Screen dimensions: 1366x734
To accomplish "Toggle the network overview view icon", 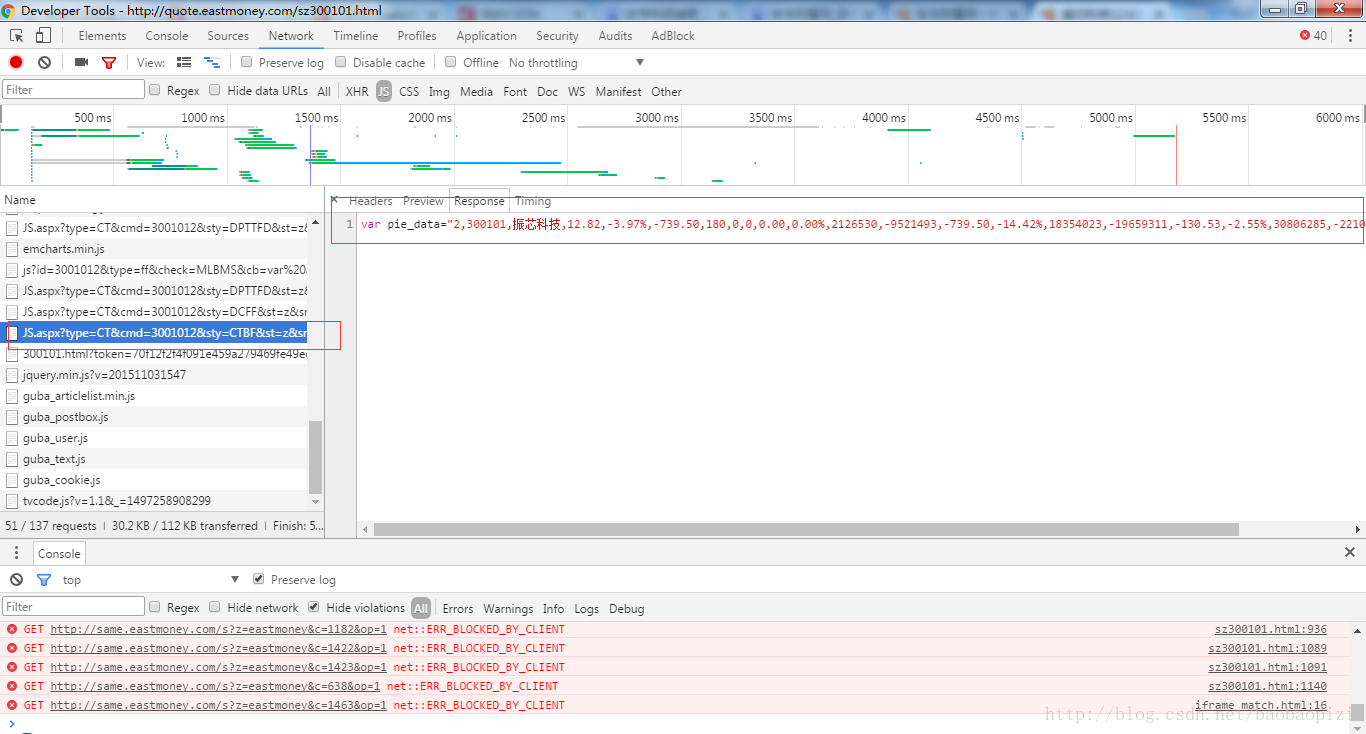I will click(211, 62).
